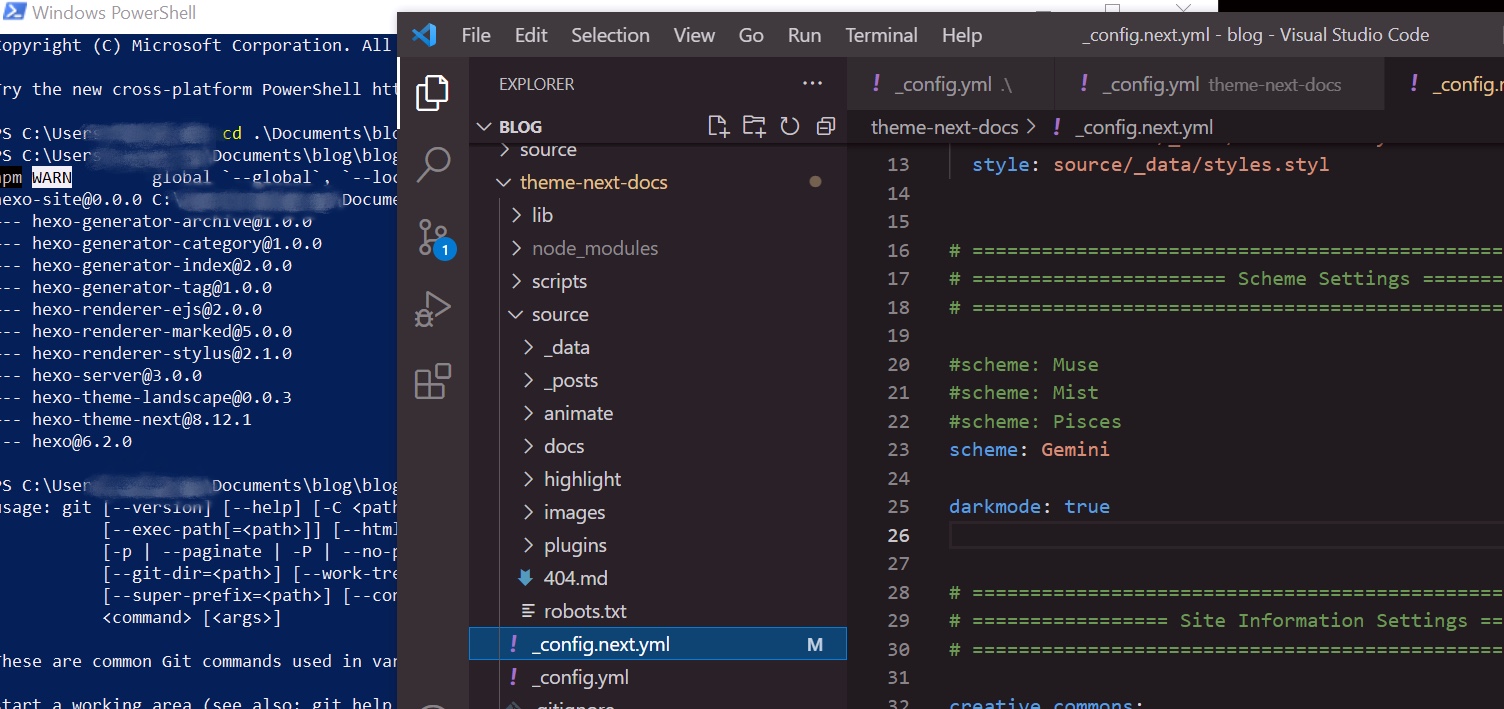The image size is (1504, 709).
Task: Switch to _config.yml theme-next-docs tab
Action: [1219, 85]
